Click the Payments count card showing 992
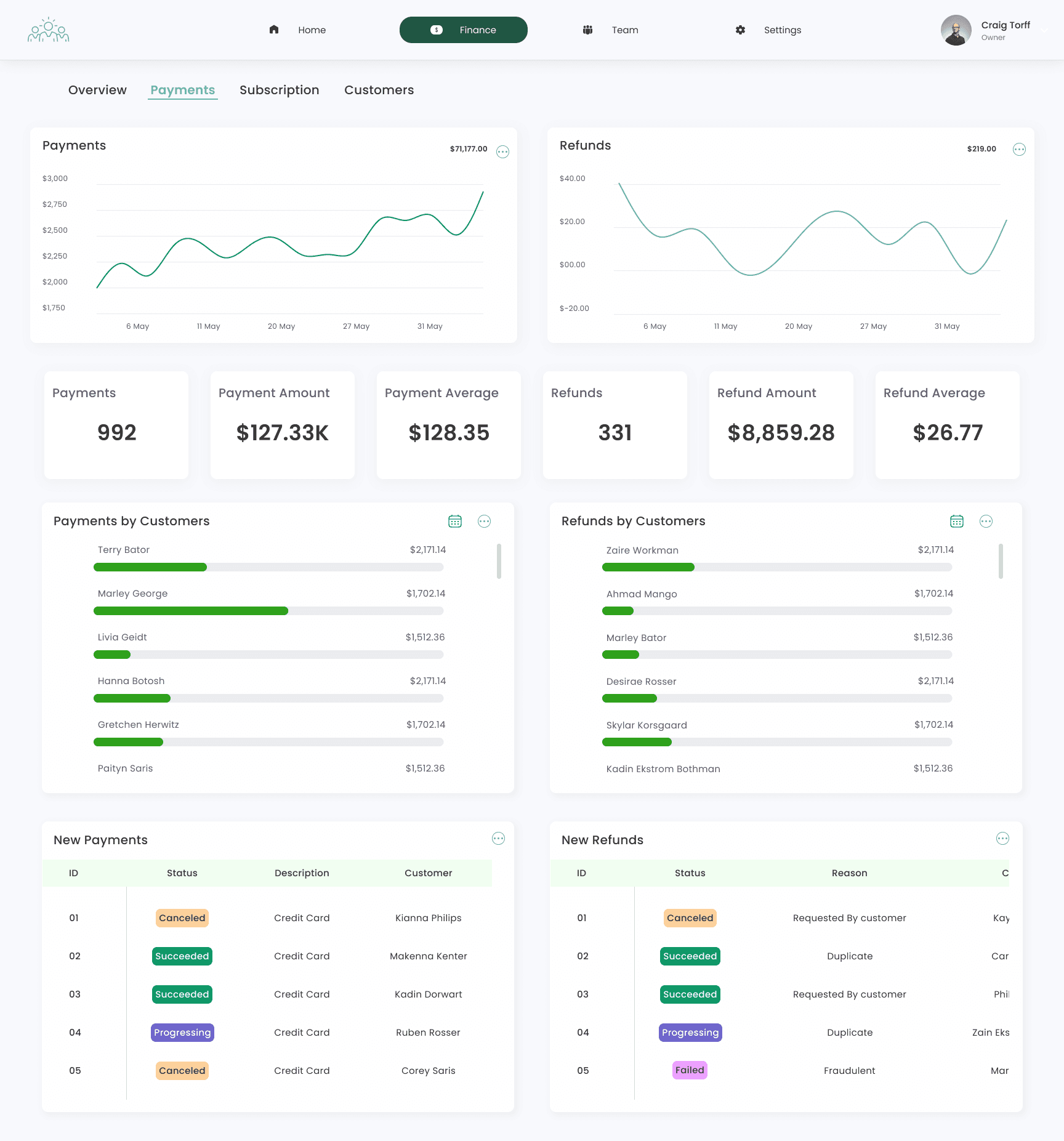1064x1141 pixels. tap(116, 425)
